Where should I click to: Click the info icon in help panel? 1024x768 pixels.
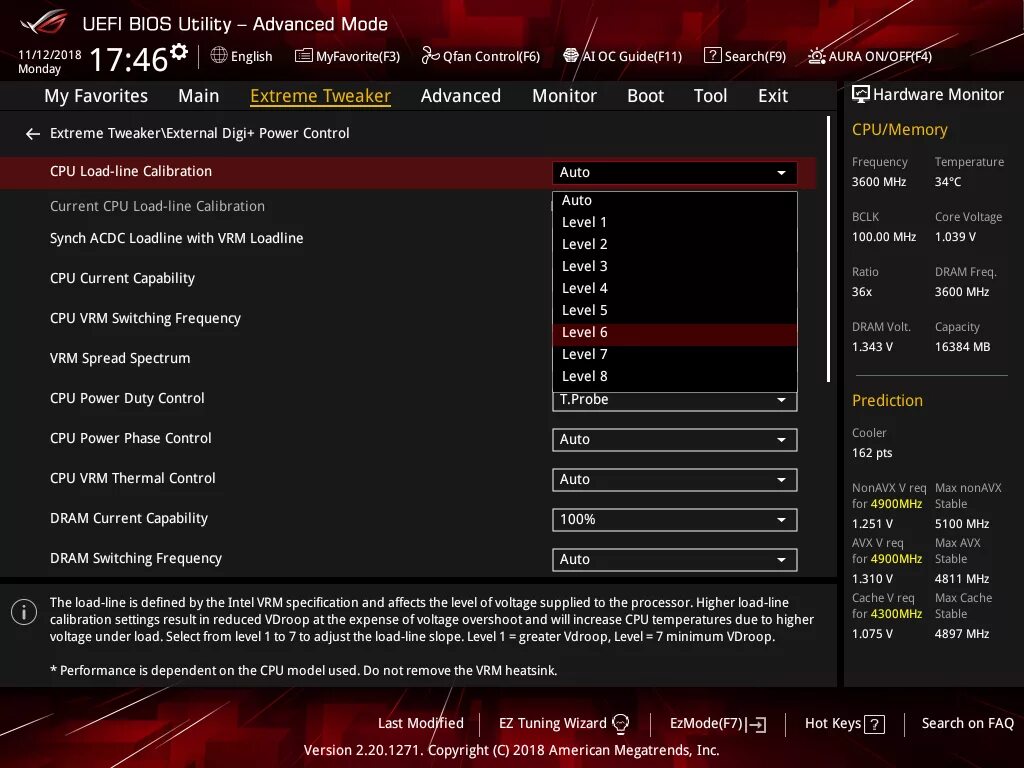coord(24,612)
